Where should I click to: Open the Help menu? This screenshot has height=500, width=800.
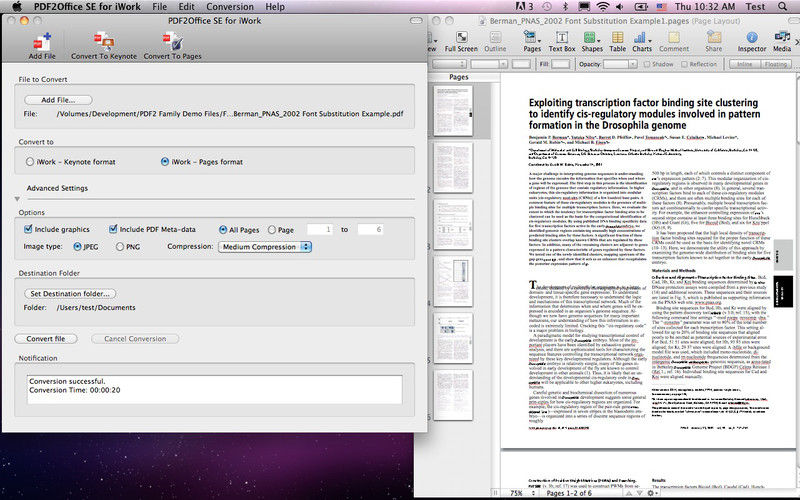[x=275, y=7]
